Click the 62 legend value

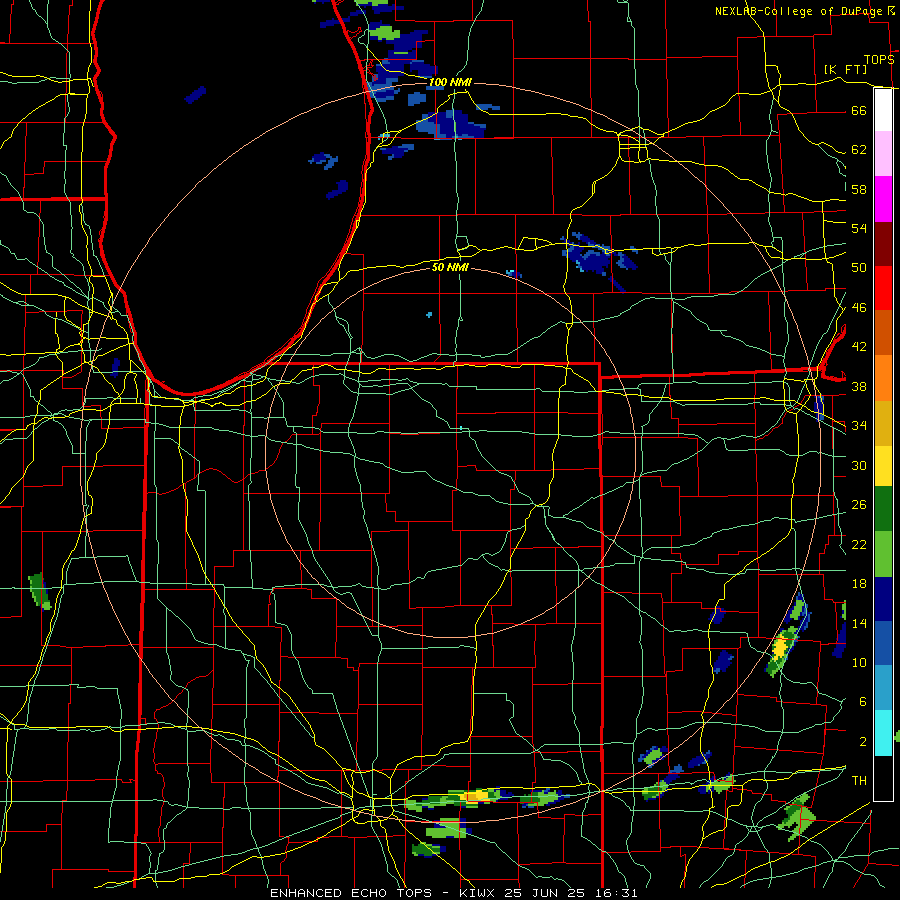click(859, 150)
